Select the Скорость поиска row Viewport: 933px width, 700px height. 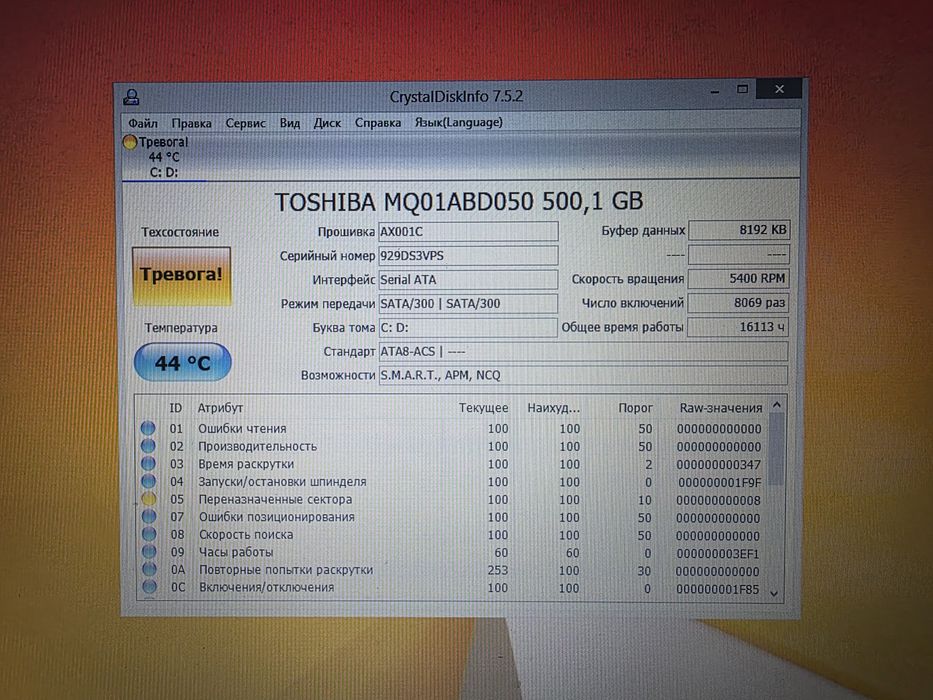click(452, 535)
